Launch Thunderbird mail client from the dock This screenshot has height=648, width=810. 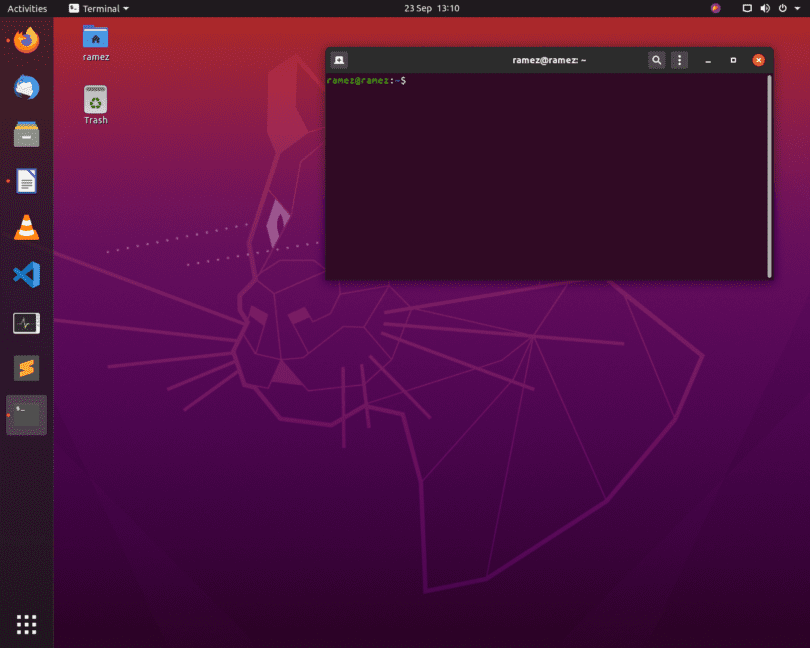[x=26, y=87]
